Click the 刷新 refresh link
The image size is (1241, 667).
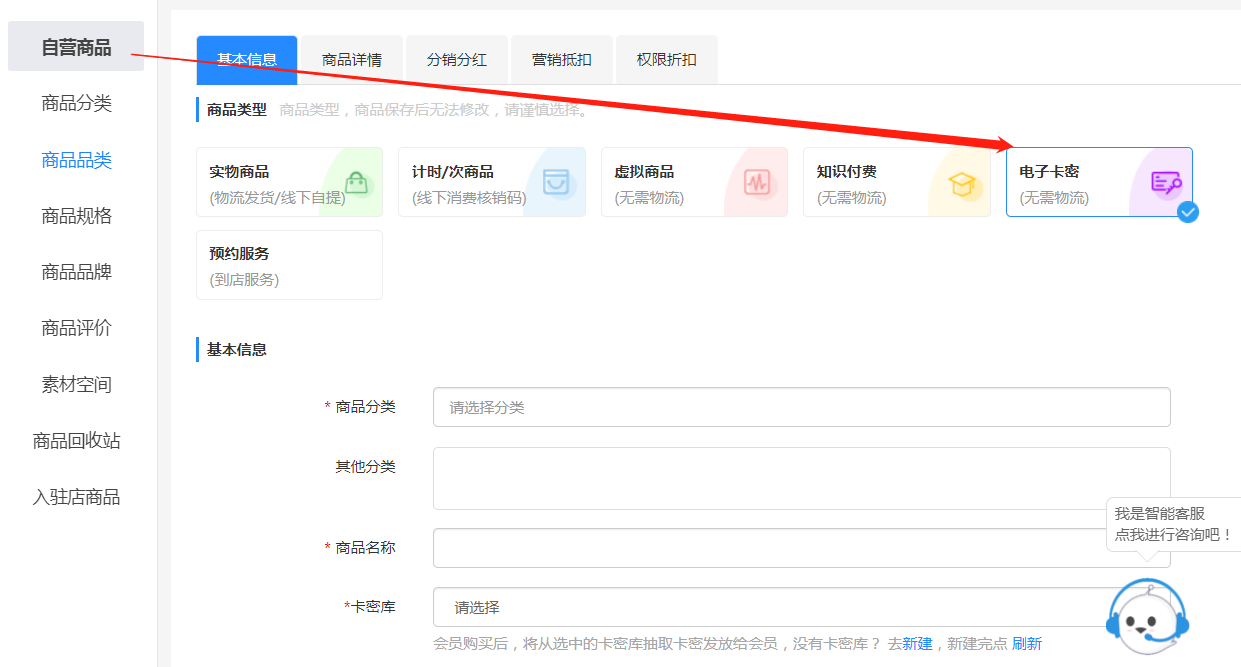[x=1026, y=643]
